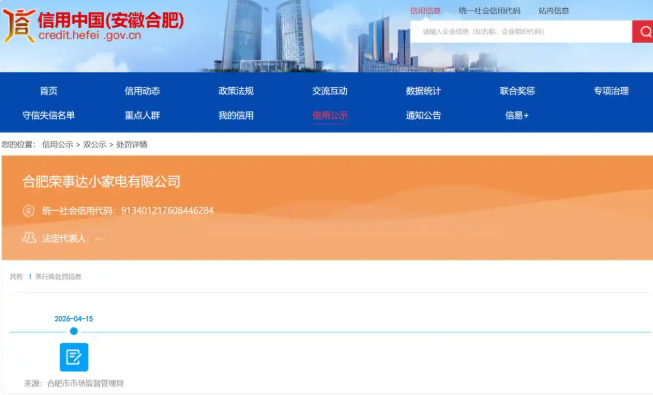Click the company name 合肥荣事达小家电有限公司

[x=101, y=182]
